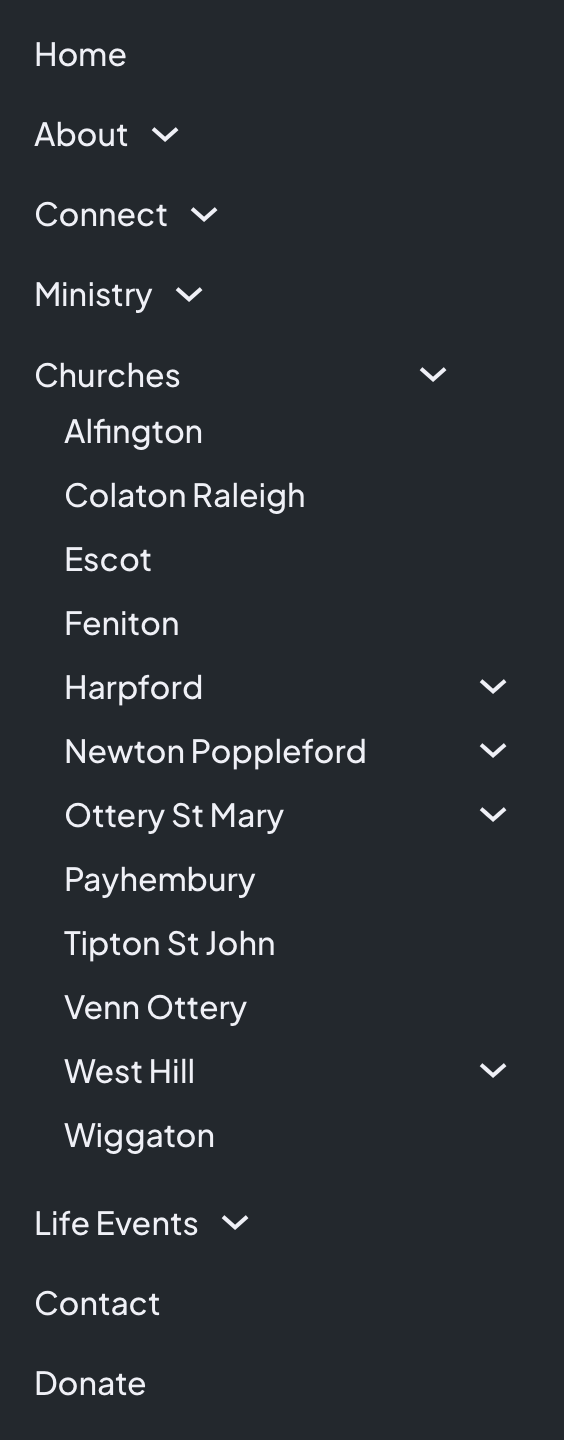
Task: Expand the Connect submenu chevron
Action: [x=204, y=214]
